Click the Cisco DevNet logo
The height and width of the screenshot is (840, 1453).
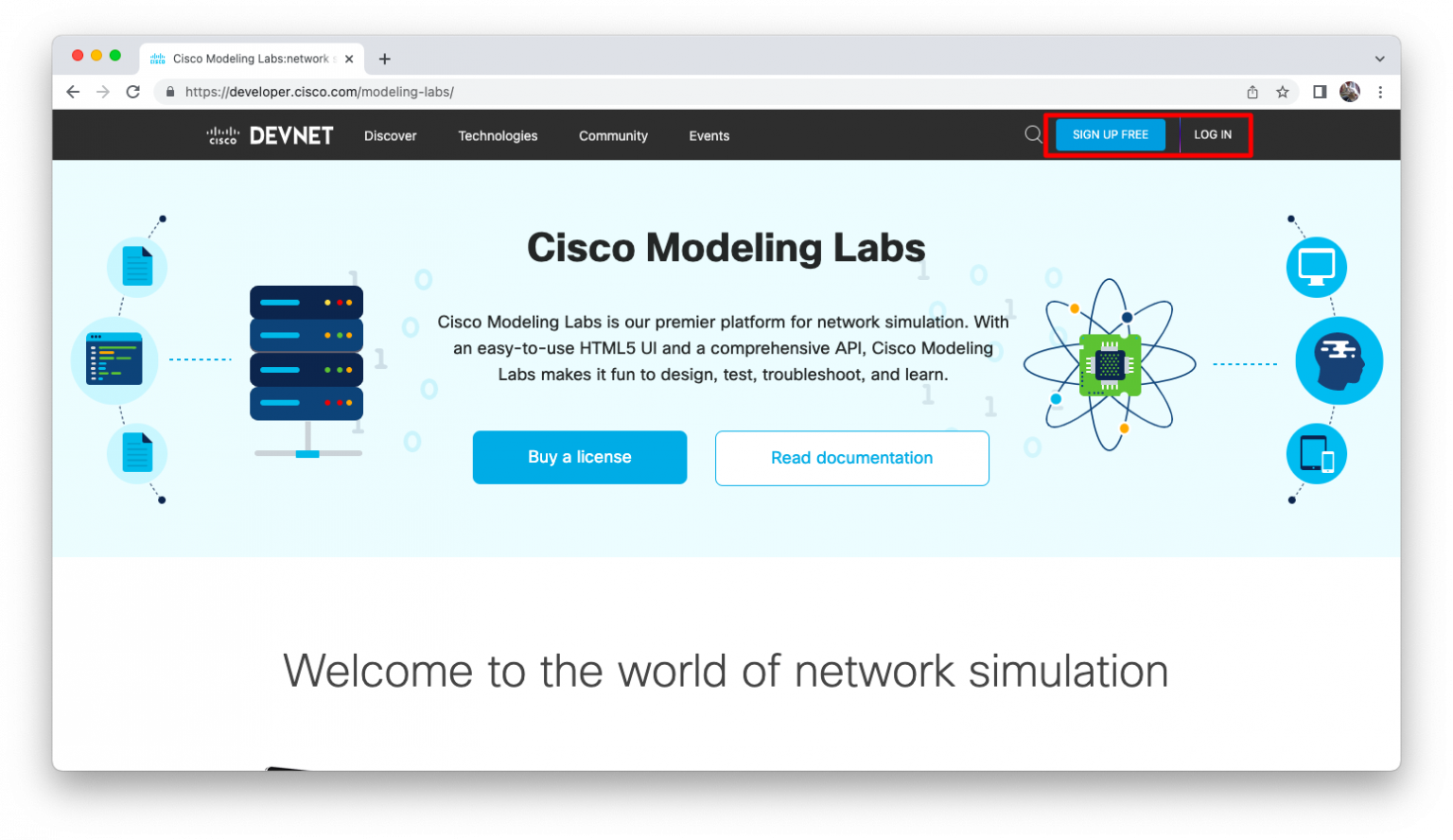pos(269,135)
